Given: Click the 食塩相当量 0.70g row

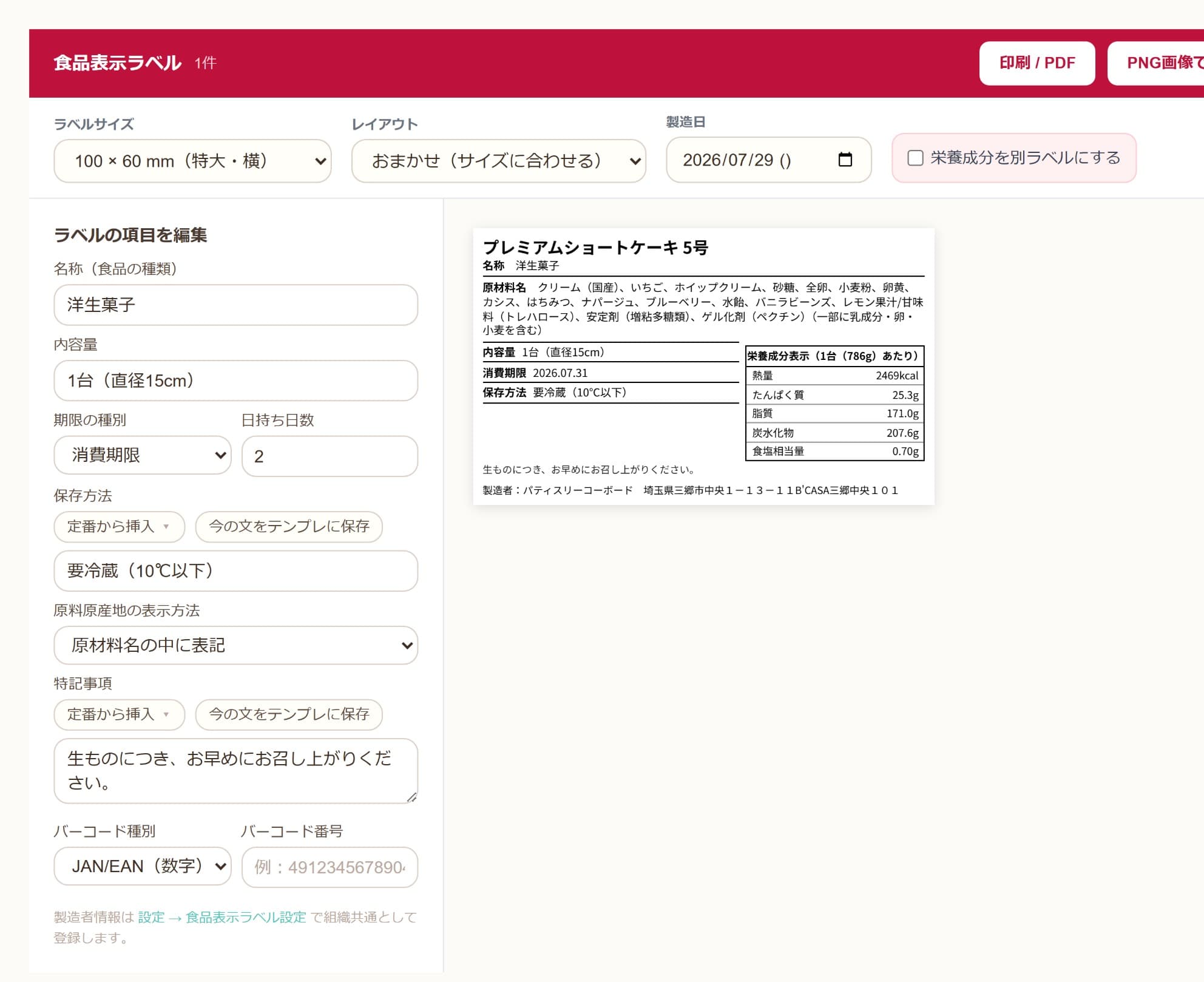Looking at the screenshot, I should click(834, 451).
